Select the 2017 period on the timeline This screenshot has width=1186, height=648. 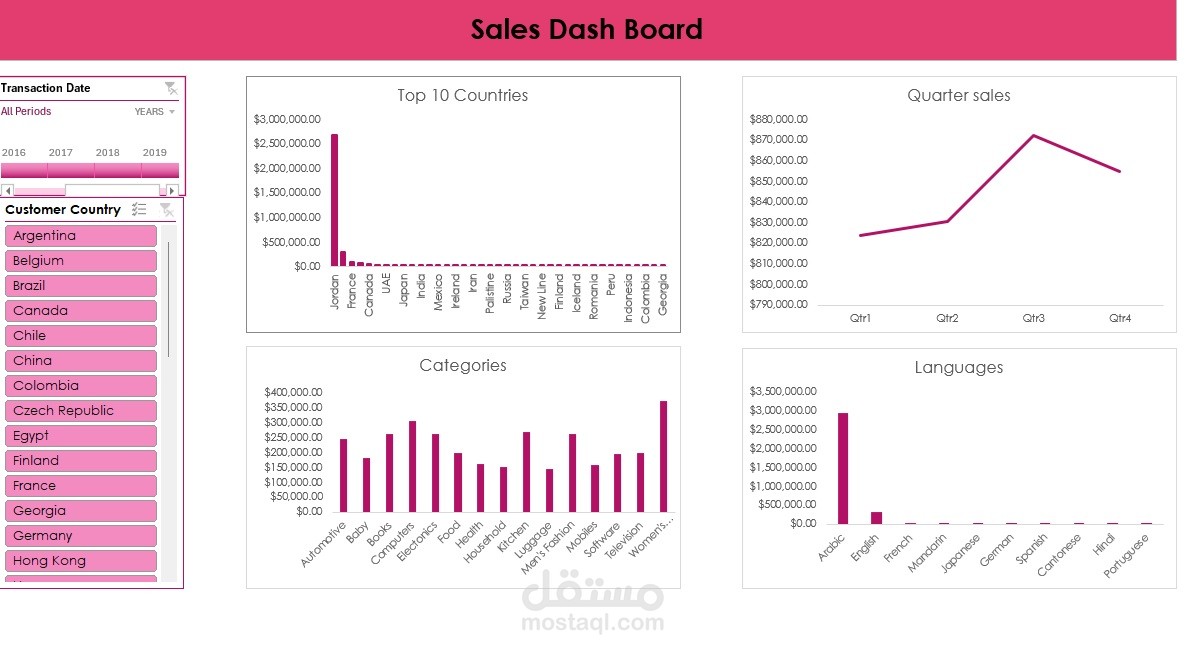tap(71, 170)
